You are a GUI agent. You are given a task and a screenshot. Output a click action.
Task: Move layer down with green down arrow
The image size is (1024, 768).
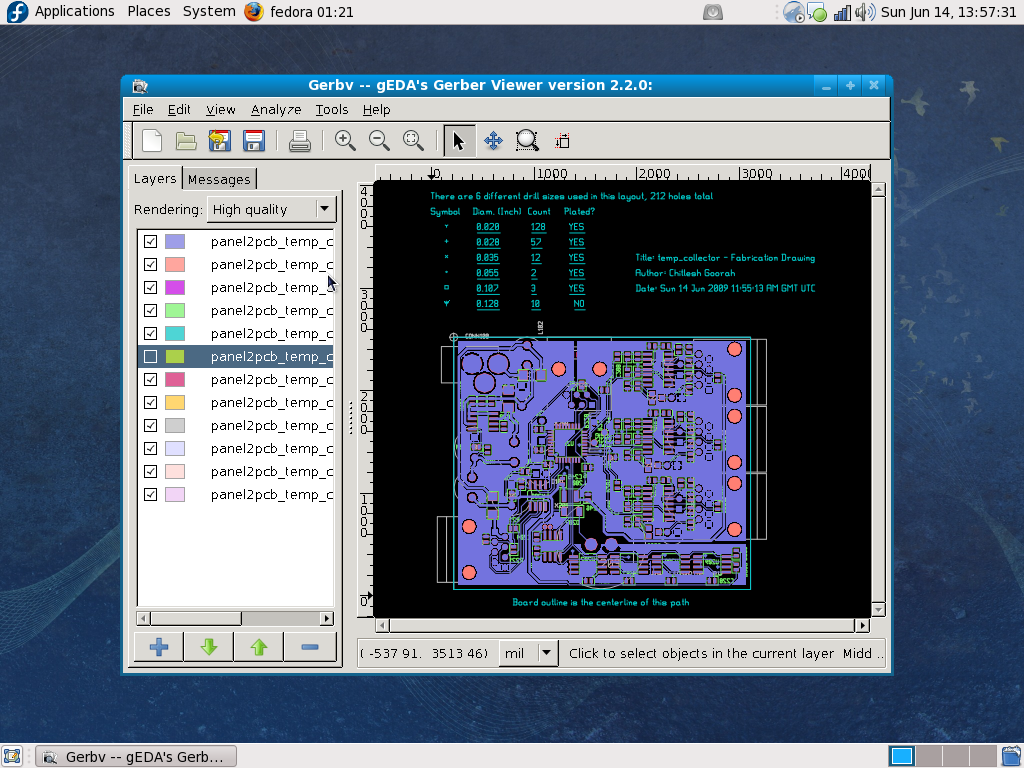pyautogui.click(x=209, y=647)
